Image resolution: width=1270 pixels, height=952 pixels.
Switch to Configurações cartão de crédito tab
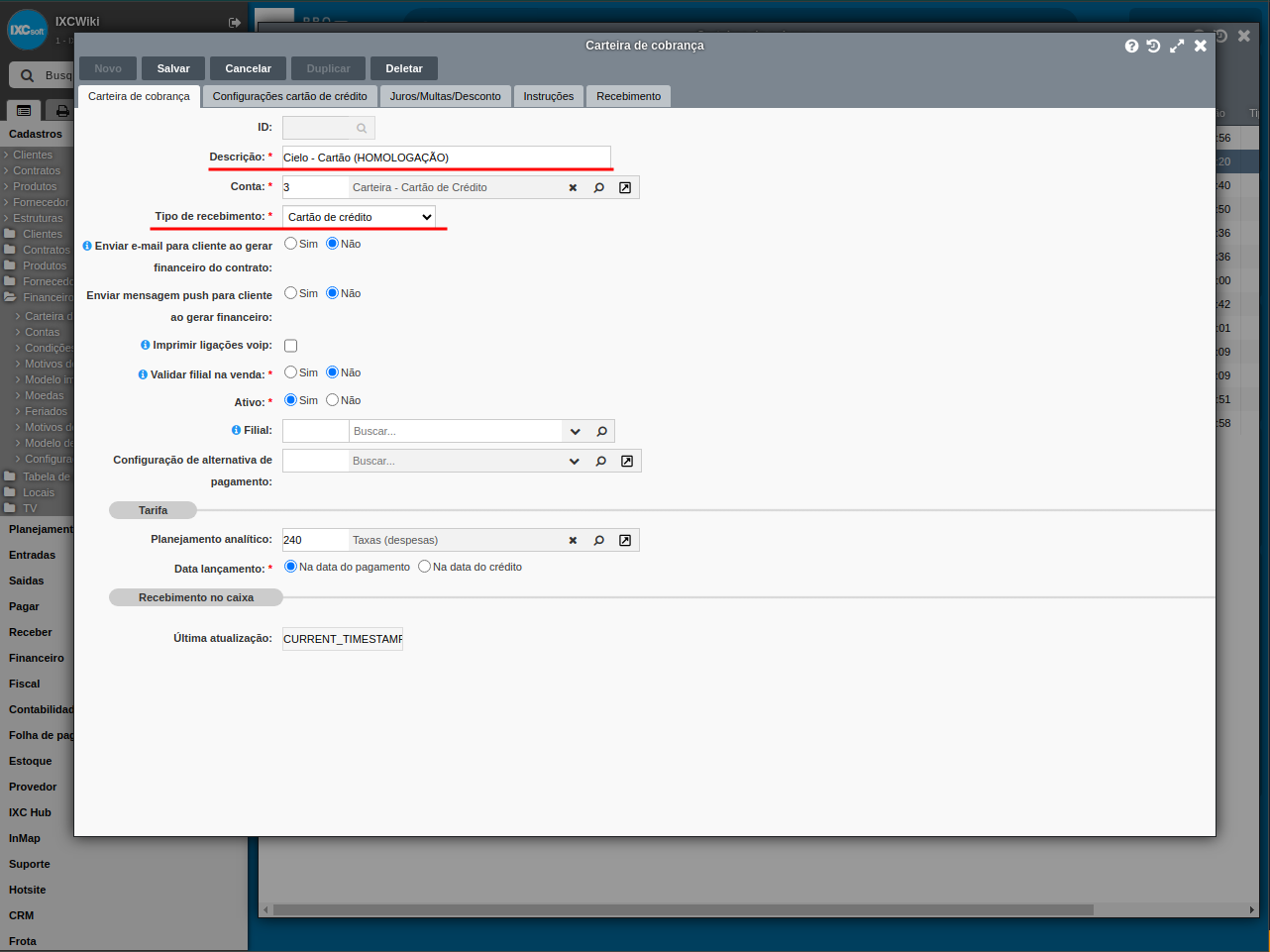point(289,96)
